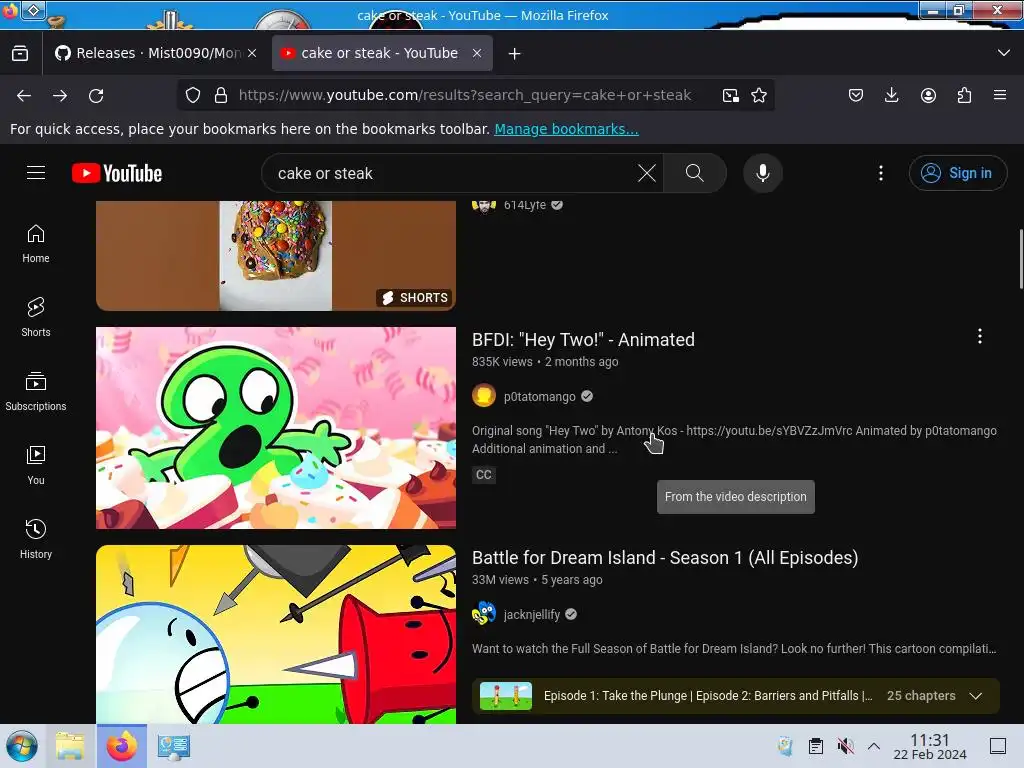Select the cake or steak YouTube tab
Screen dimensions: 1024x768
tap(382, 53)
